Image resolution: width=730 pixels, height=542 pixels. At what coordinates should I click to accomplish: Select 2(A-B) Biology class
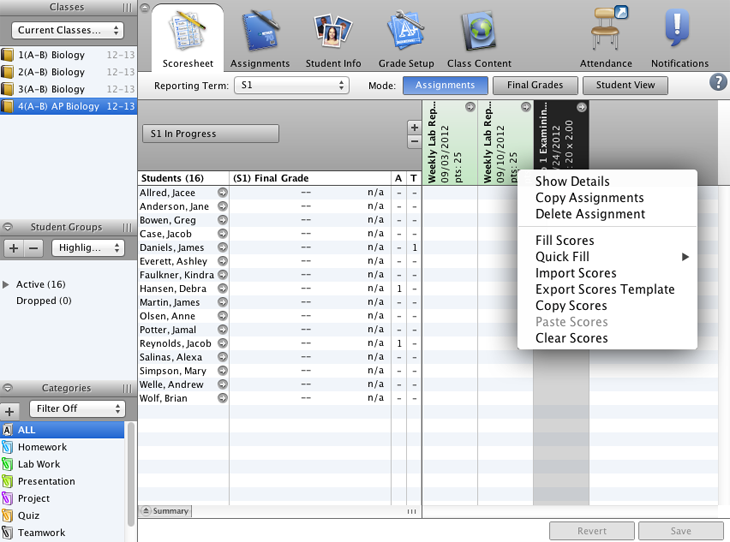51,72
